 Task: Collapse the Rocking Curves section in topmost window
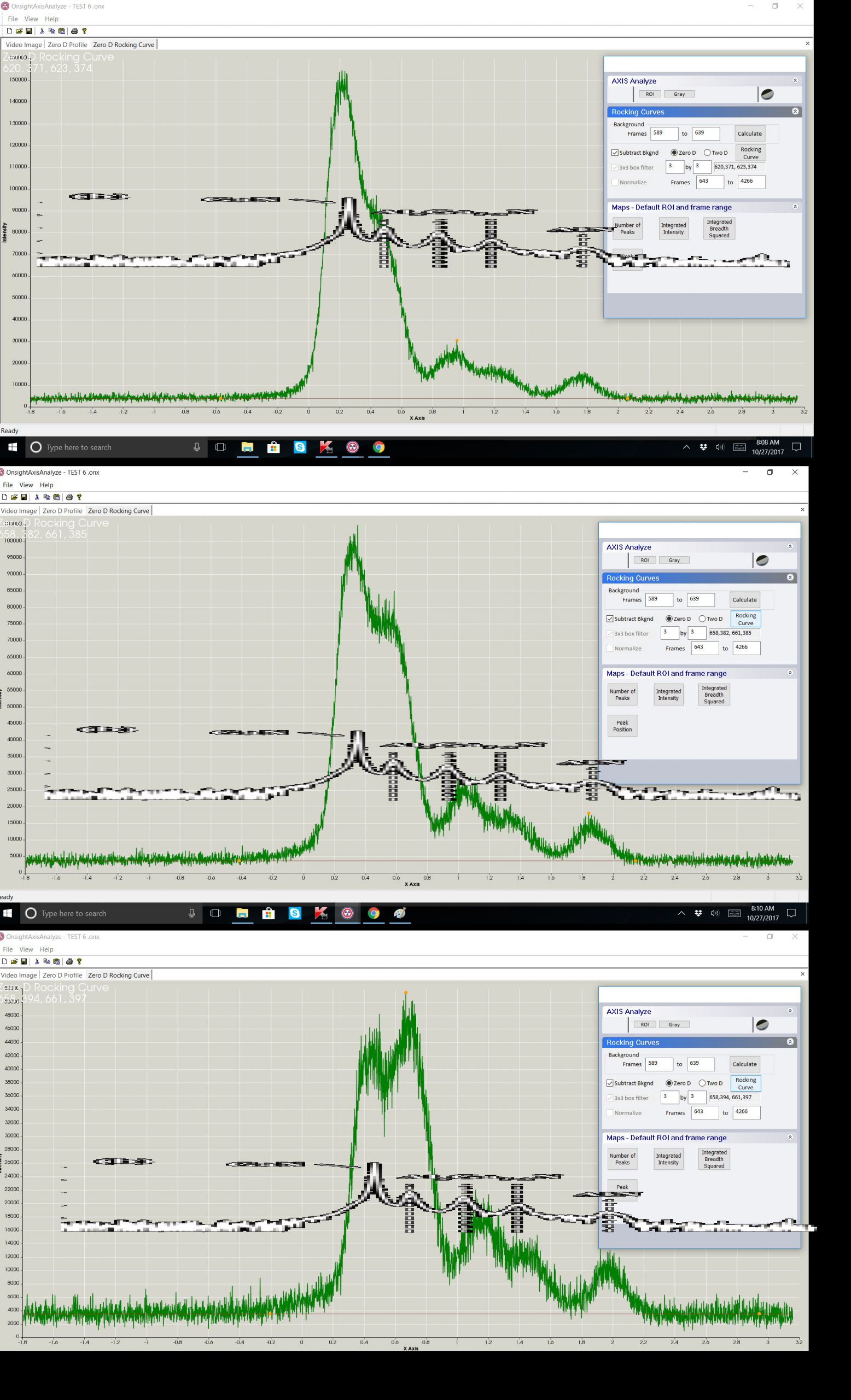[x=795, y=112]
